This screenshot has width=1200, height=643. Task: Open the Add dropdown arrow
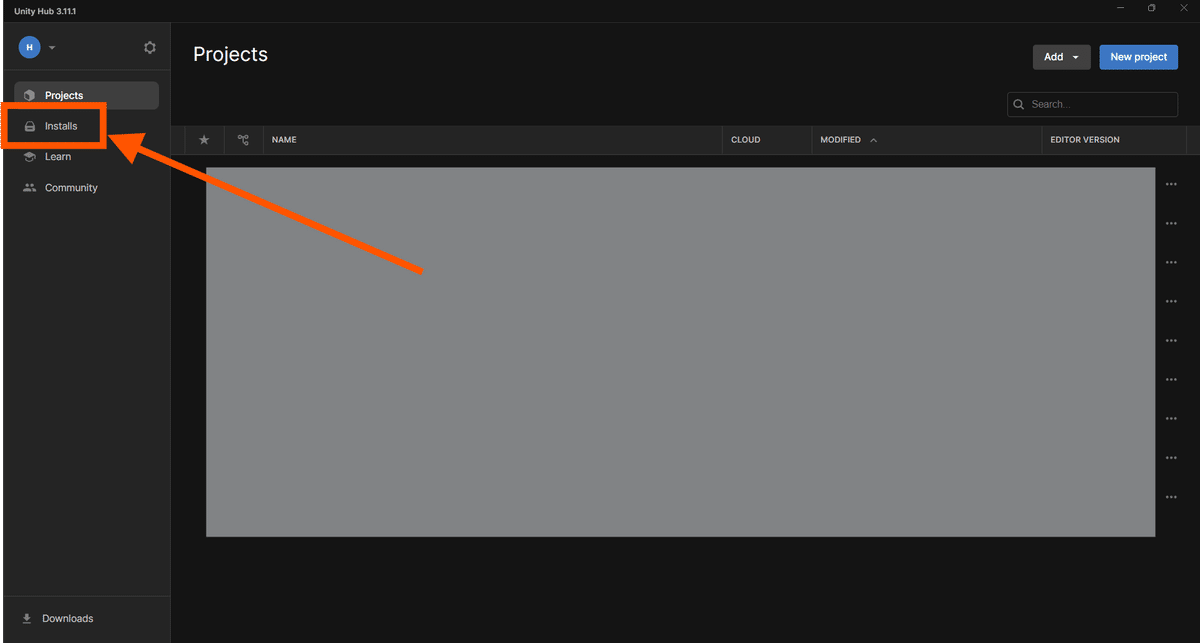[x=1077, y=57]
